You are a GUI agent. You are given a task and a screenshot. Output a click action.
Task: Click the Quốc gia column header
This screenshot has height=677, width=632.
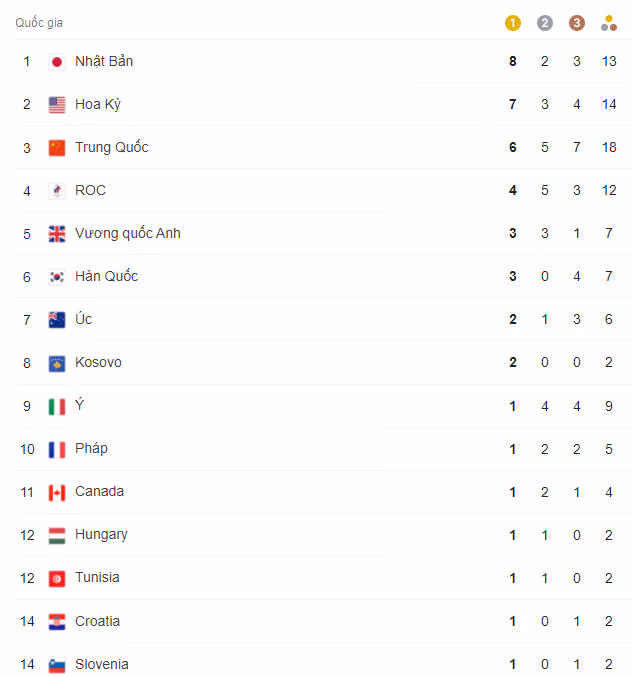click(x=39, y=22)
